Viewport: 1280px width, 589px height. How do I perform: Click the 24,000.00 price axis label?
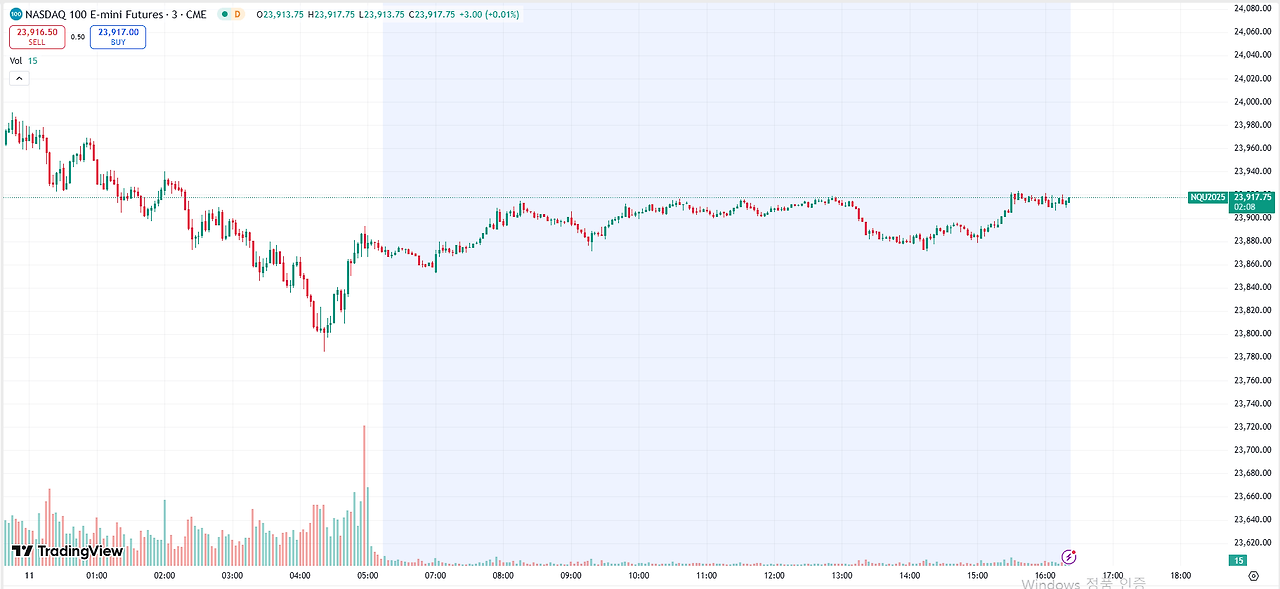[x=1253, y=102]
